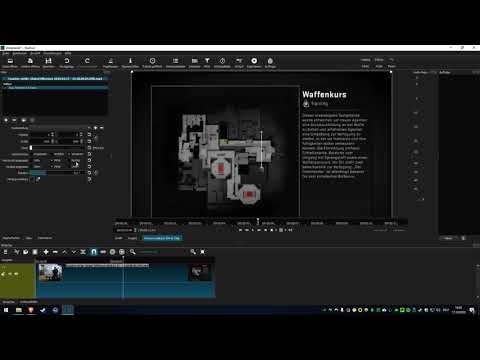Ripple delete with timeline minus icon
Image resolution: width=480 pixels, height=360 pixels.
55,252
